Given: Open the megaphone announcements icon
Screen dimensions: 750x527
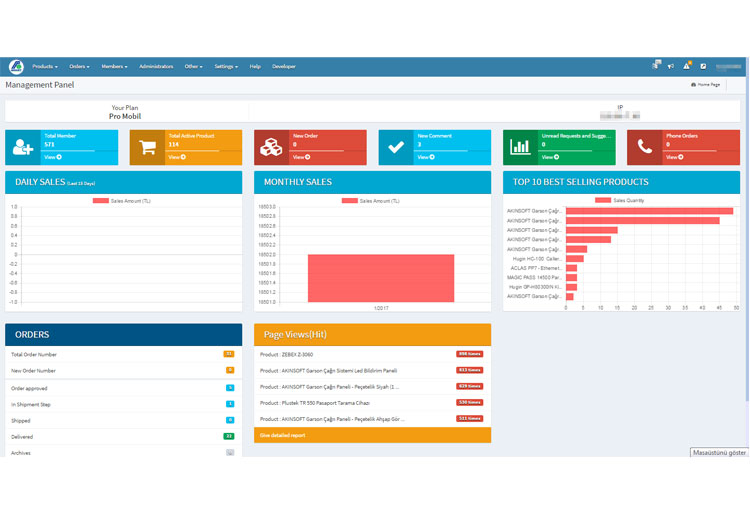Looking at the screenshot, I should point(671,66).
